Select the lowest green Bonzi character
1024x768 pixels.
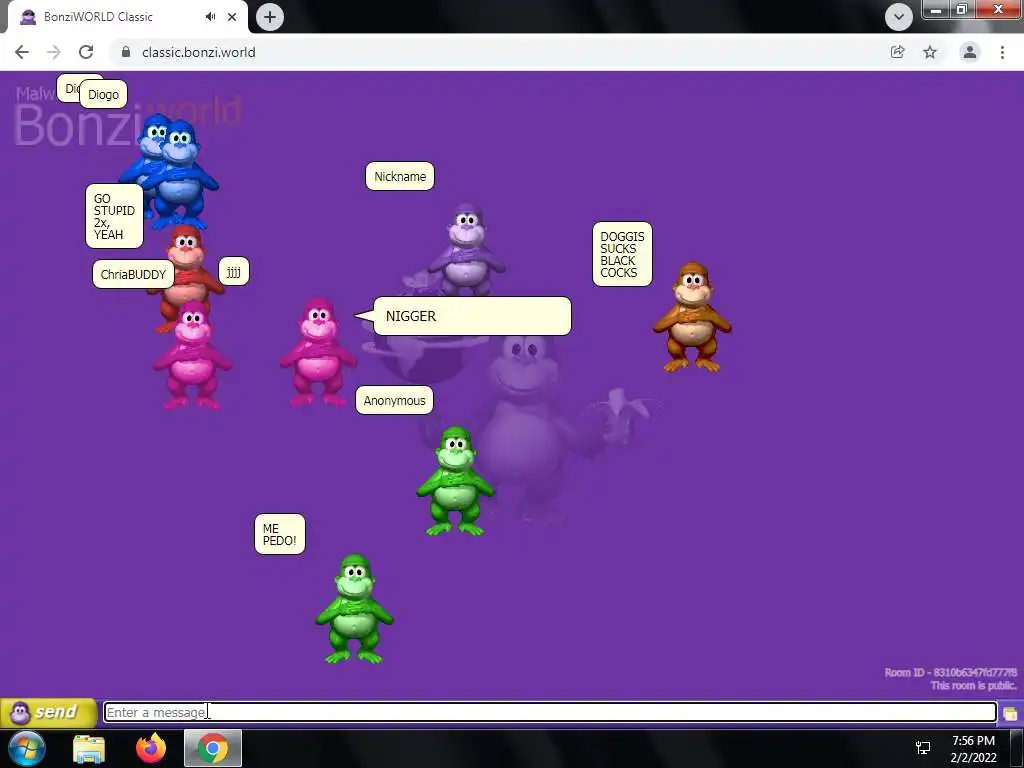[354, 609]
